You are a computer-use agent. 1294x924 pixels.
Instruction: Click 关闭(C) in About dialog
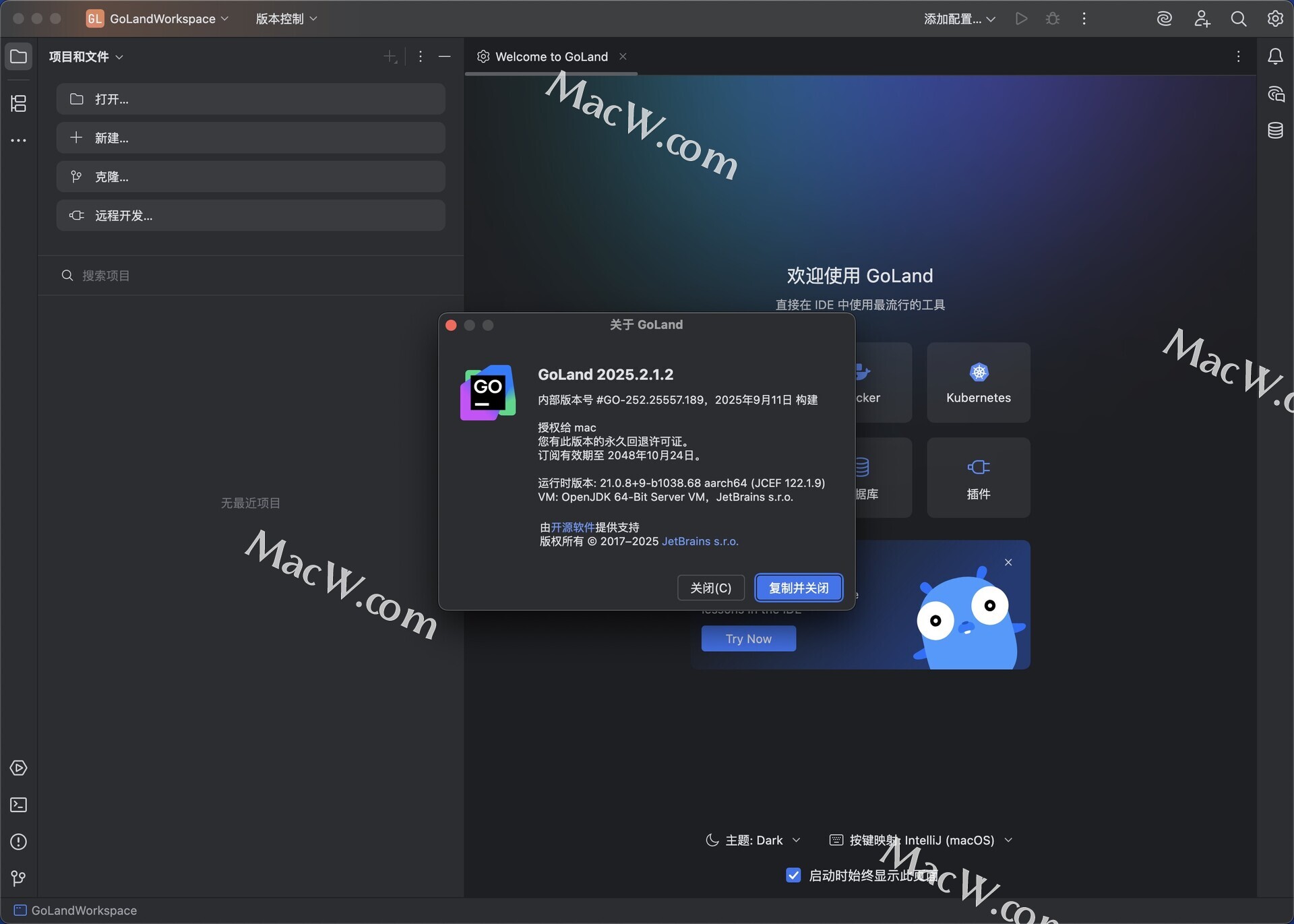point(710,588)
